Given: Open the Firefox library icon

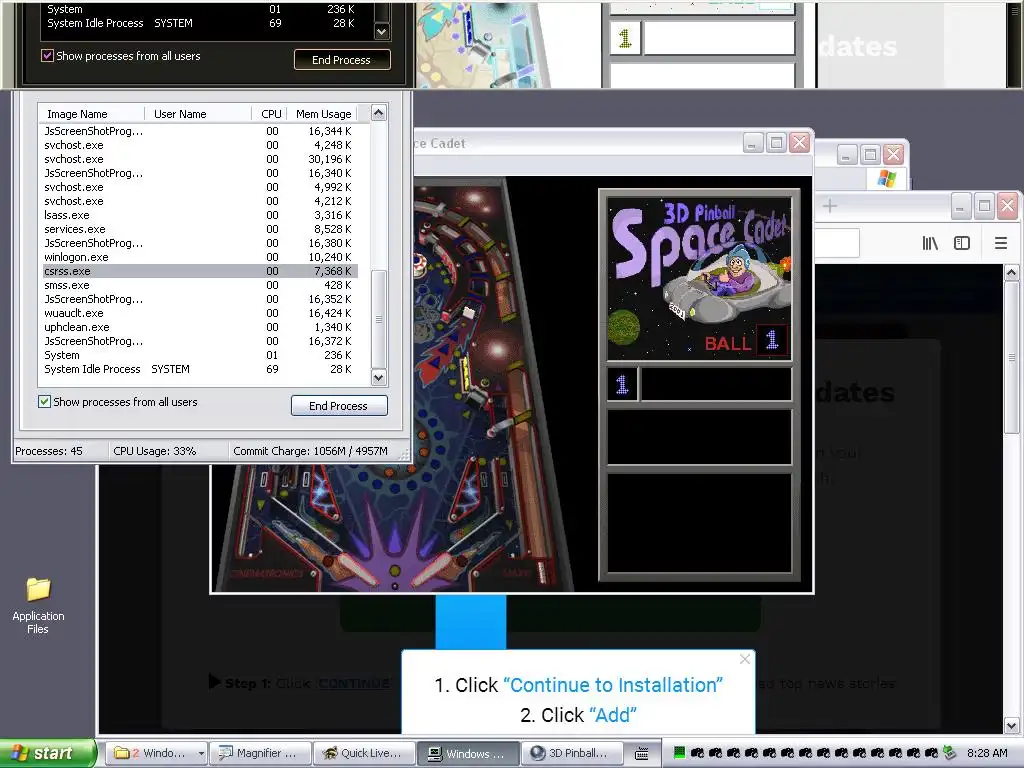Looking at the screenshot, I should click(930, 244).
